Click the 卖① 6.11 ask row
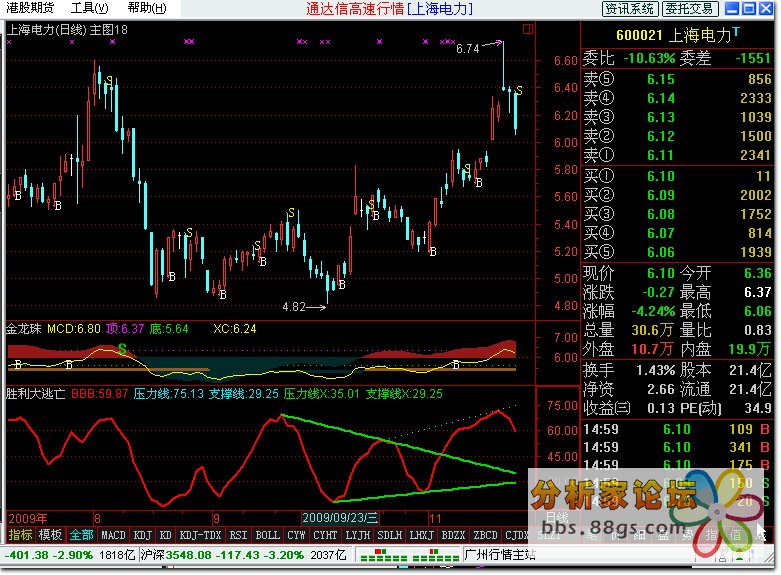 click(677, 155)
